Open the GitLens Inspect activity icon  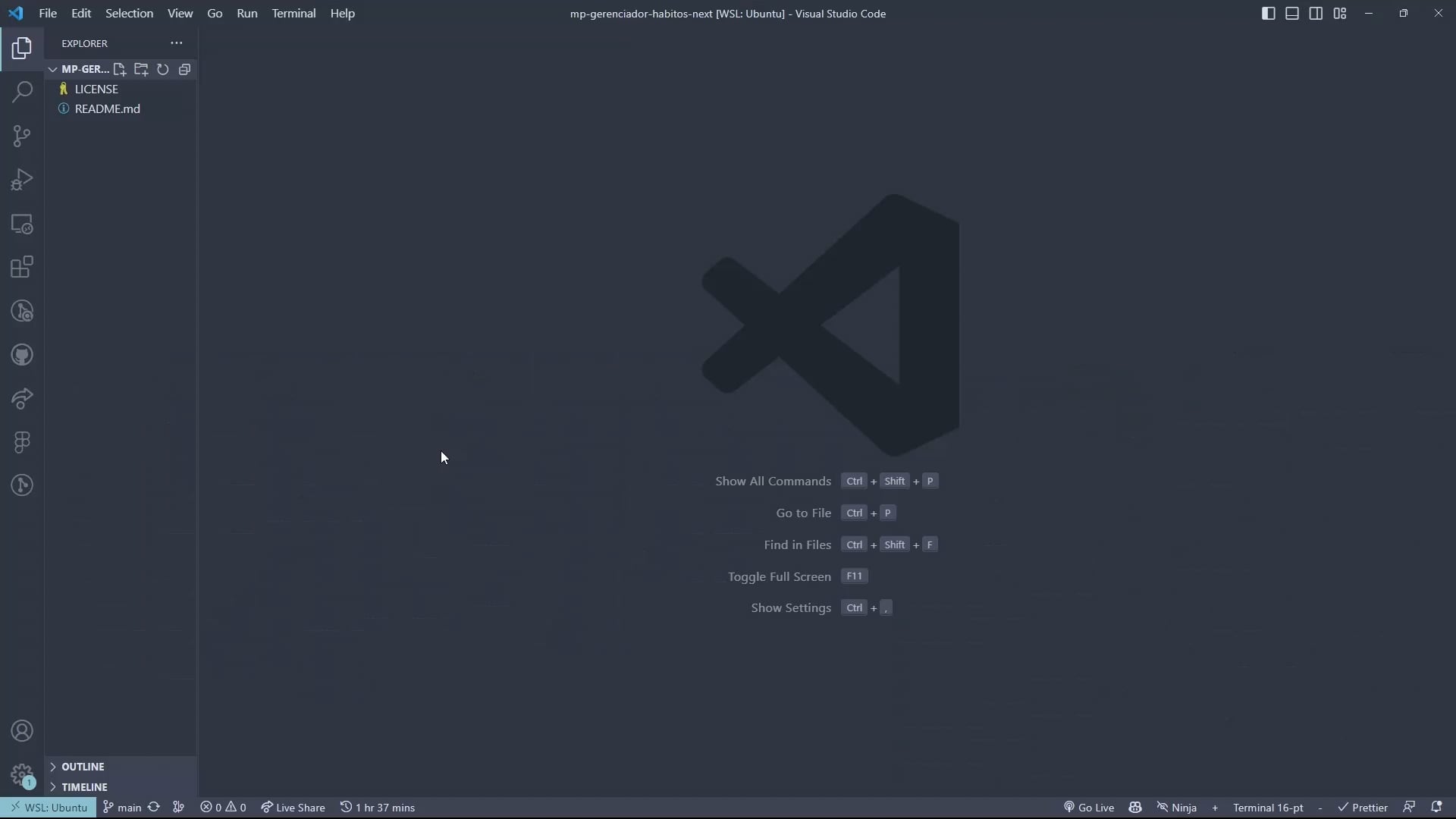pyautogui.click(x=22, y=311)
